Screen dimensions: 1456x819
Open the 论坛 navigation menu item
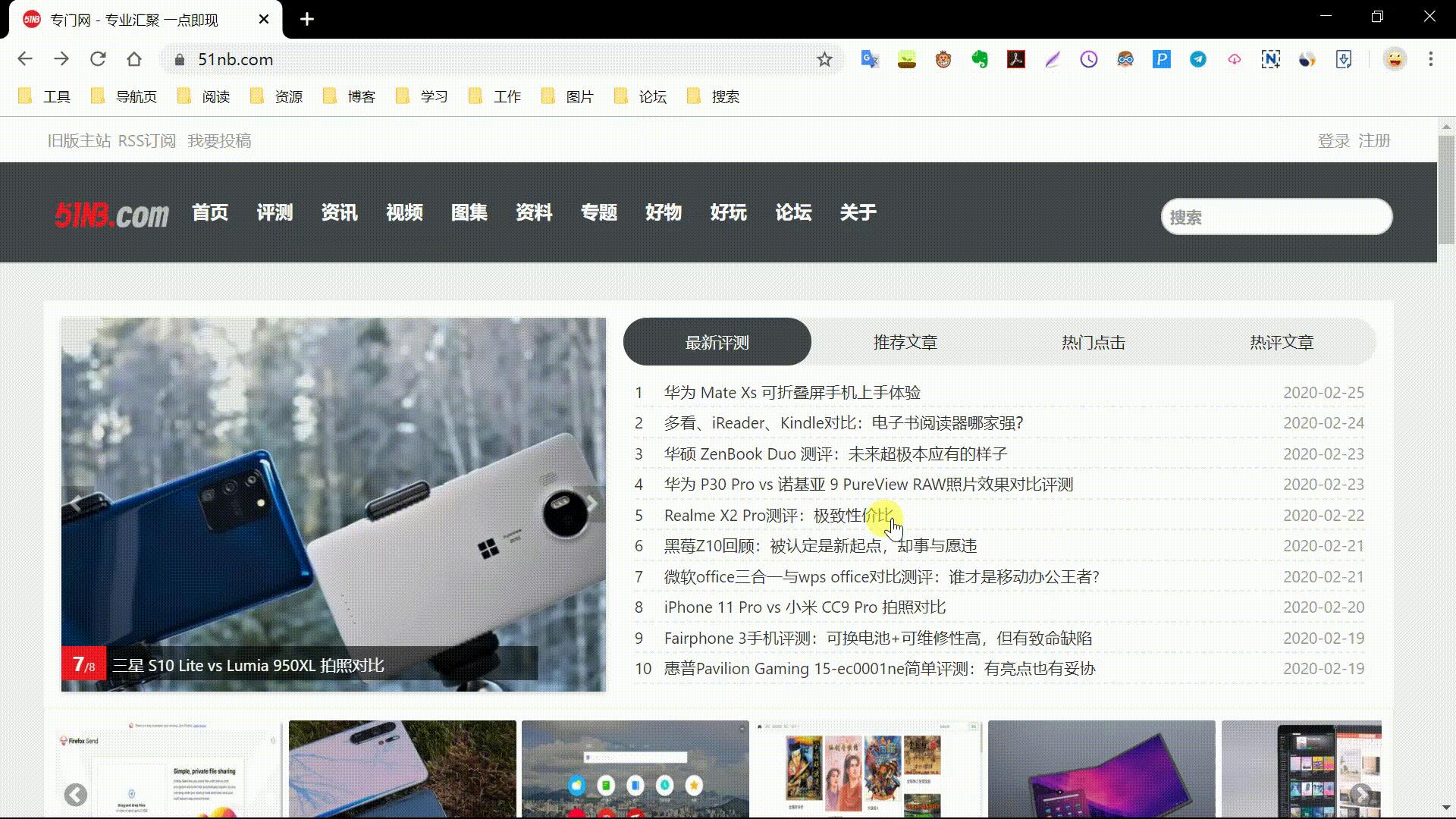(x=793, y=213)
